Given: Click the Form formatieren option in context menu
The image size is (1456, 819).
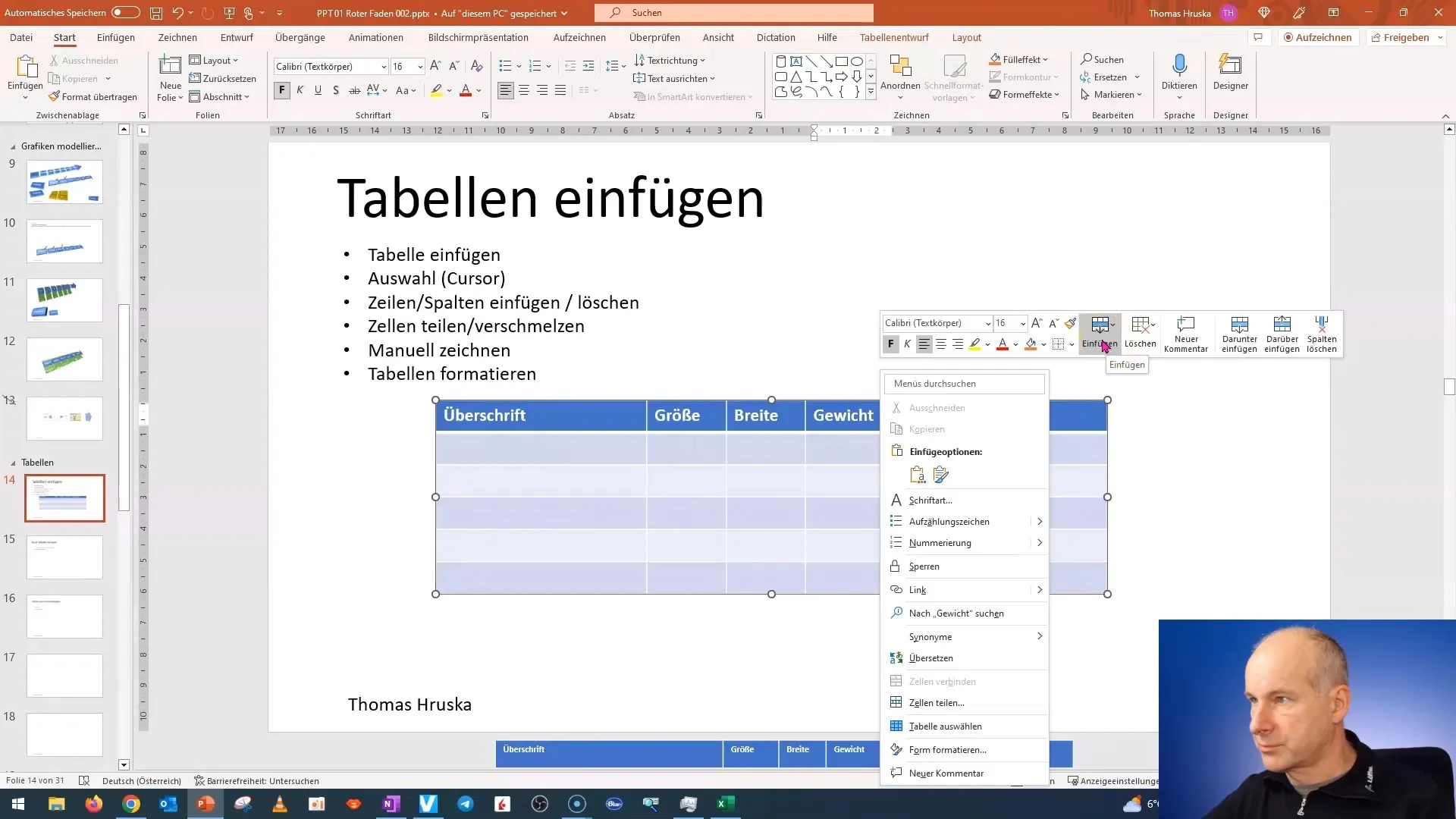Looking at the screenshot, I should (947, 749).
